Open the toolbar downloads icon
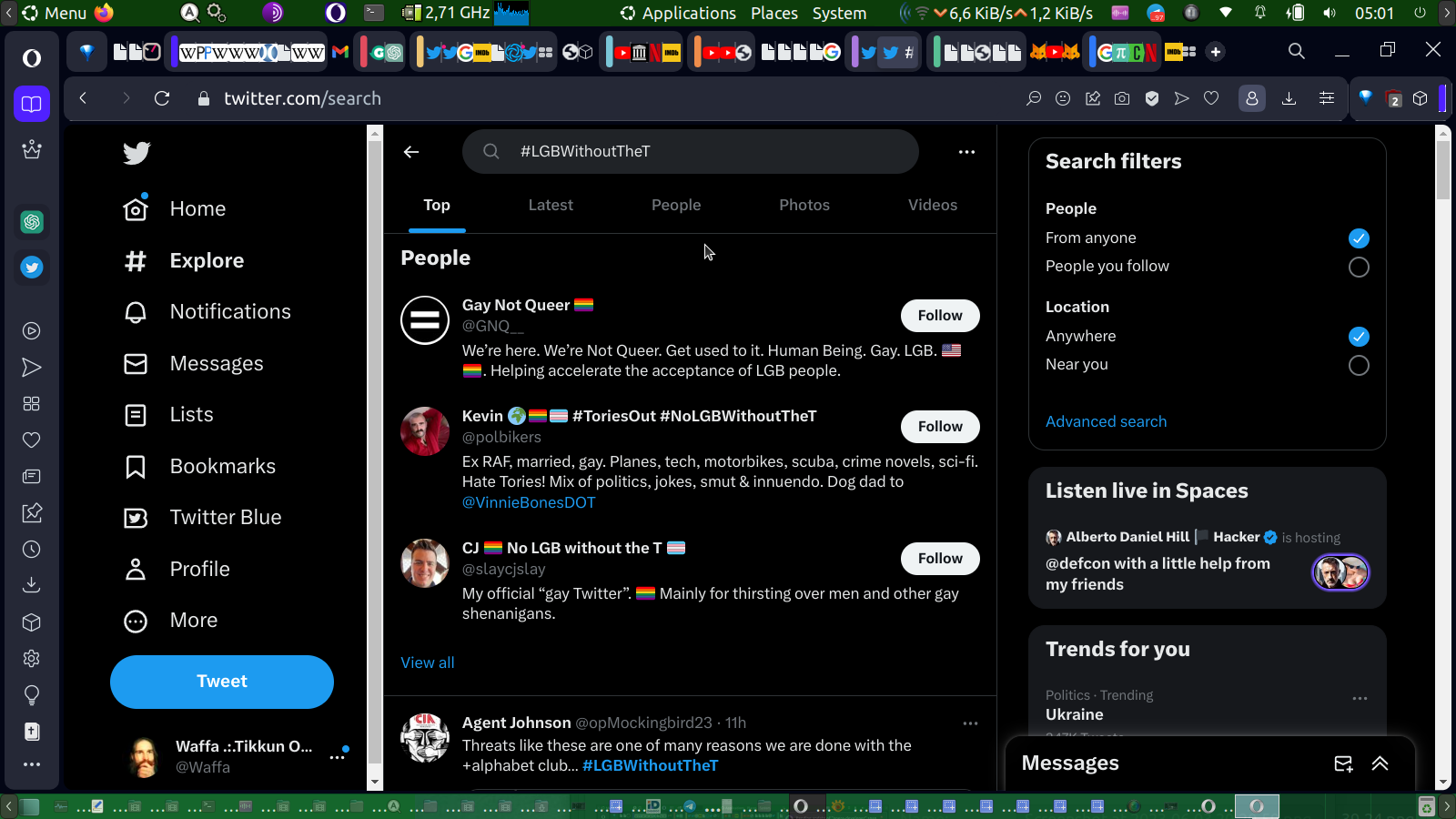Screen dimensions: 1456x819 pos(1289,98)
